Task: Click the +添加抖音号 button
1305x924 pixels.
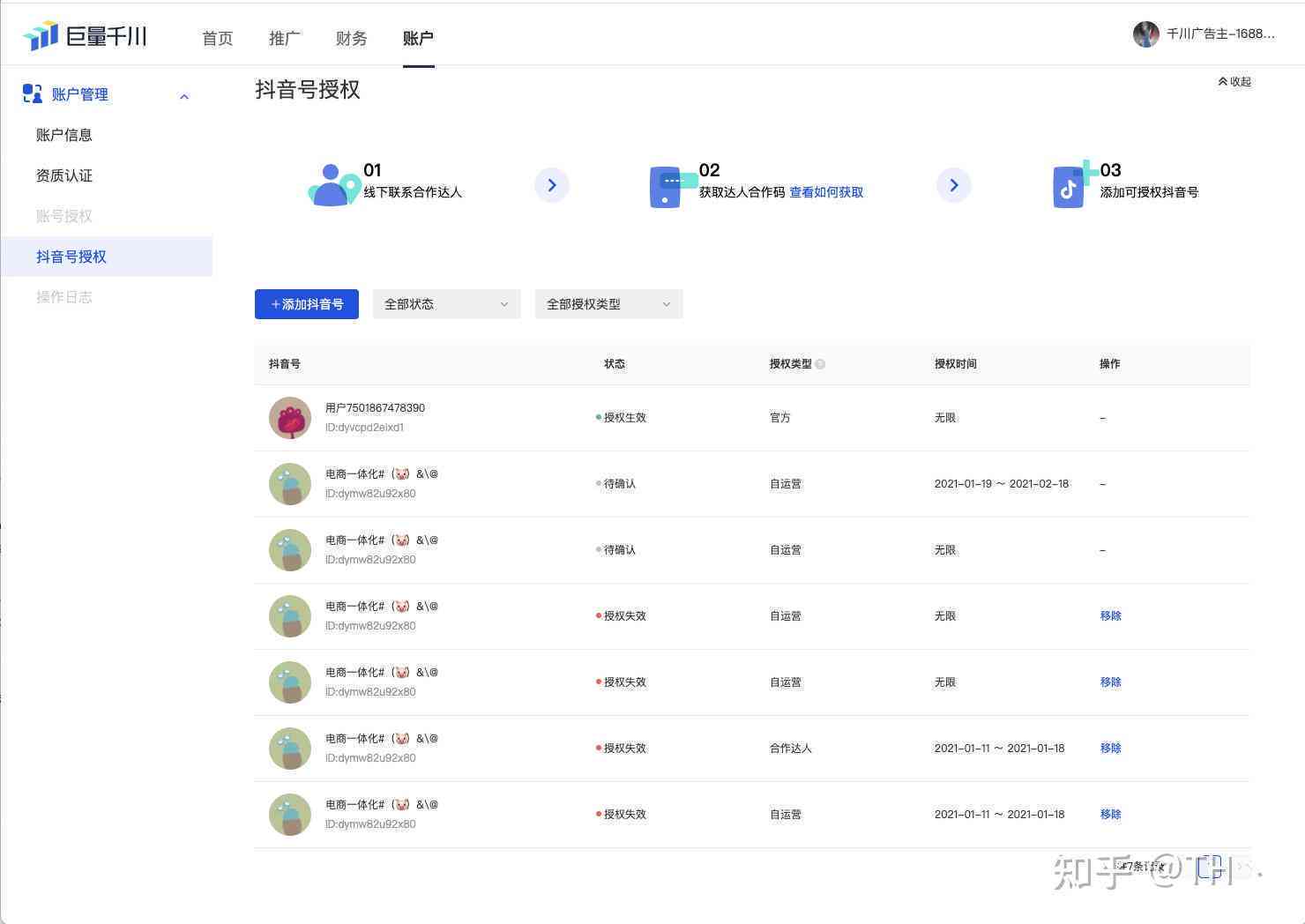Action: click(x=307, y=304)
